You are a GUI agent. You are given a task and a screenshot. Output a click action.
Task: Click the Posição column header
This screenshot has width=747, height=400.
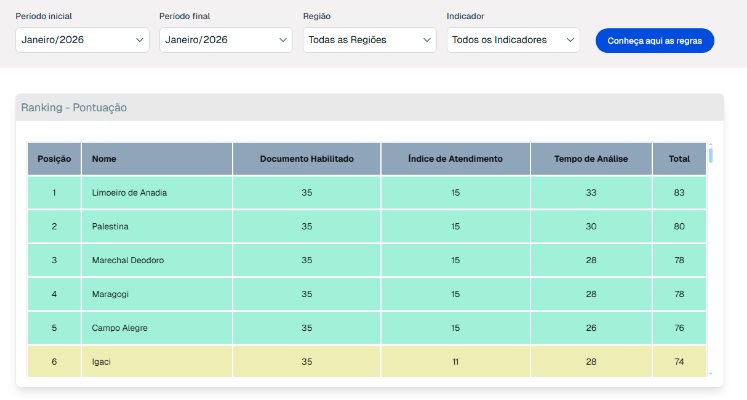click(54, 159)
